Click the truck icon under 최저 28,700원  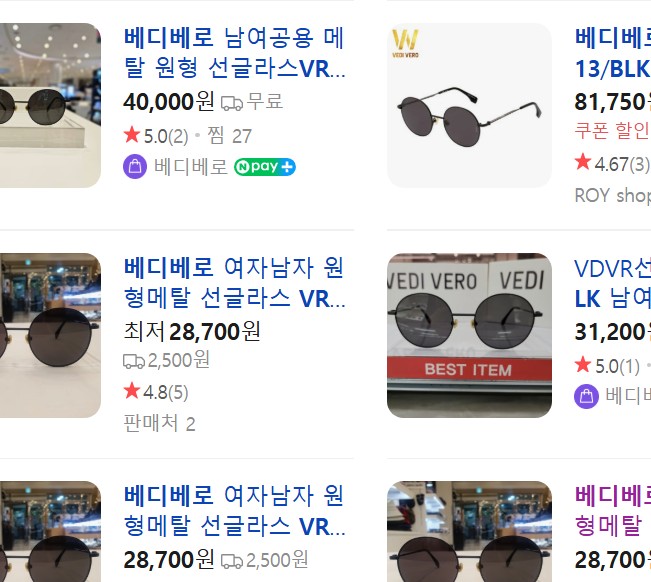134,360
